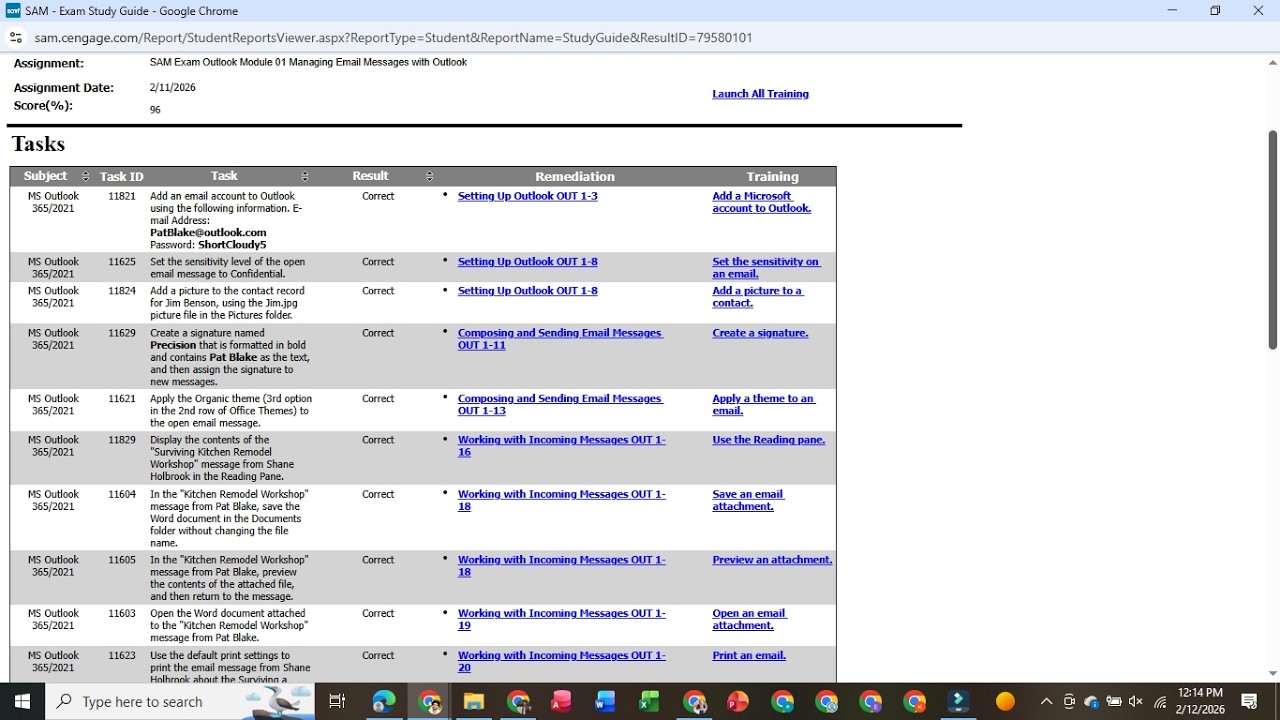Viewport: 1280px width, 720px height.
Task: Open Incoming Messages OUT 1-18 for task 11604
Action: pyautogui.click(x=561, y=500)
